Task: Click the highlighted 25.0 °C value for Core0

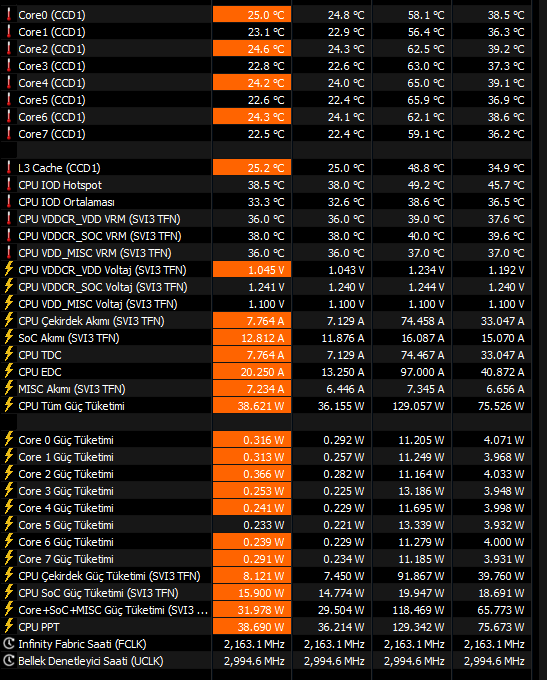Action: click(252, 15)
